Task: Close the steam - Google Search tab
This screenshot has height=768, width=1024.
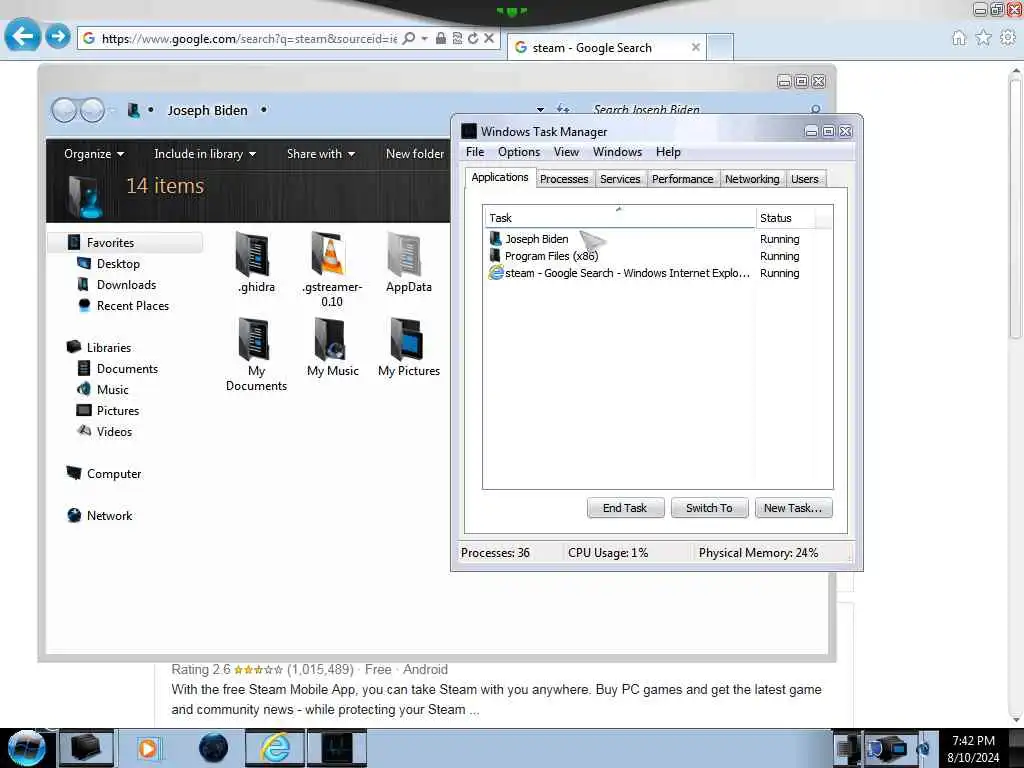Action: (x=696, y=47)
